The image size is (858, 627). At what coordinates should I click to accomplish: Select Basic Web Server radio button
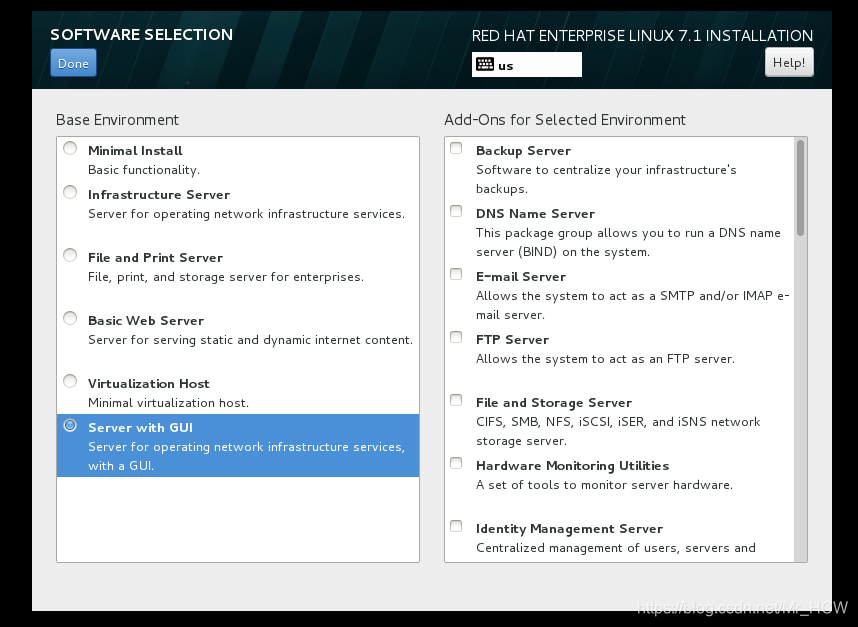(x=70, y=318)
